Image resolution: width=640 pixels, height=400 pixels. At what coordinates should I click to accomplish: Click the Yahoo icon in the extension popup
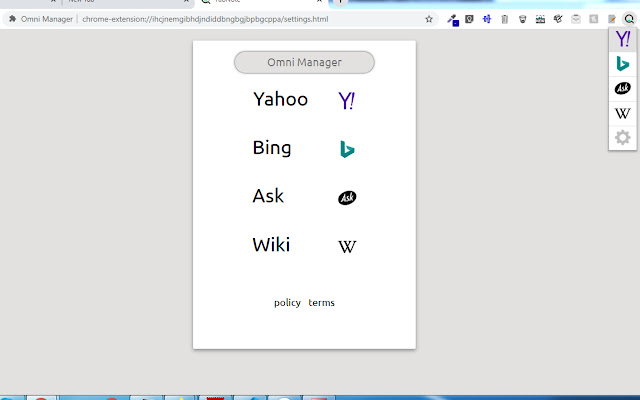623,39
